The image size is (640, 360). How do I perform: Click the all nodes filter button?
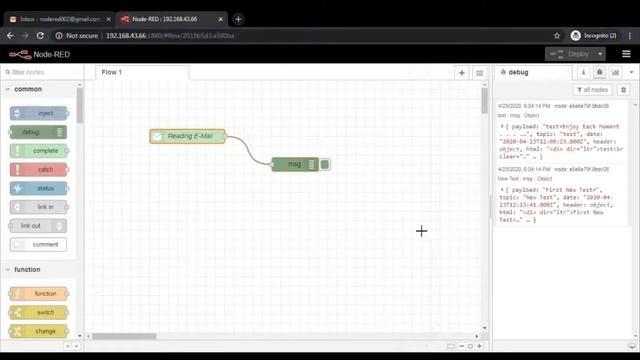pos(592,90)
